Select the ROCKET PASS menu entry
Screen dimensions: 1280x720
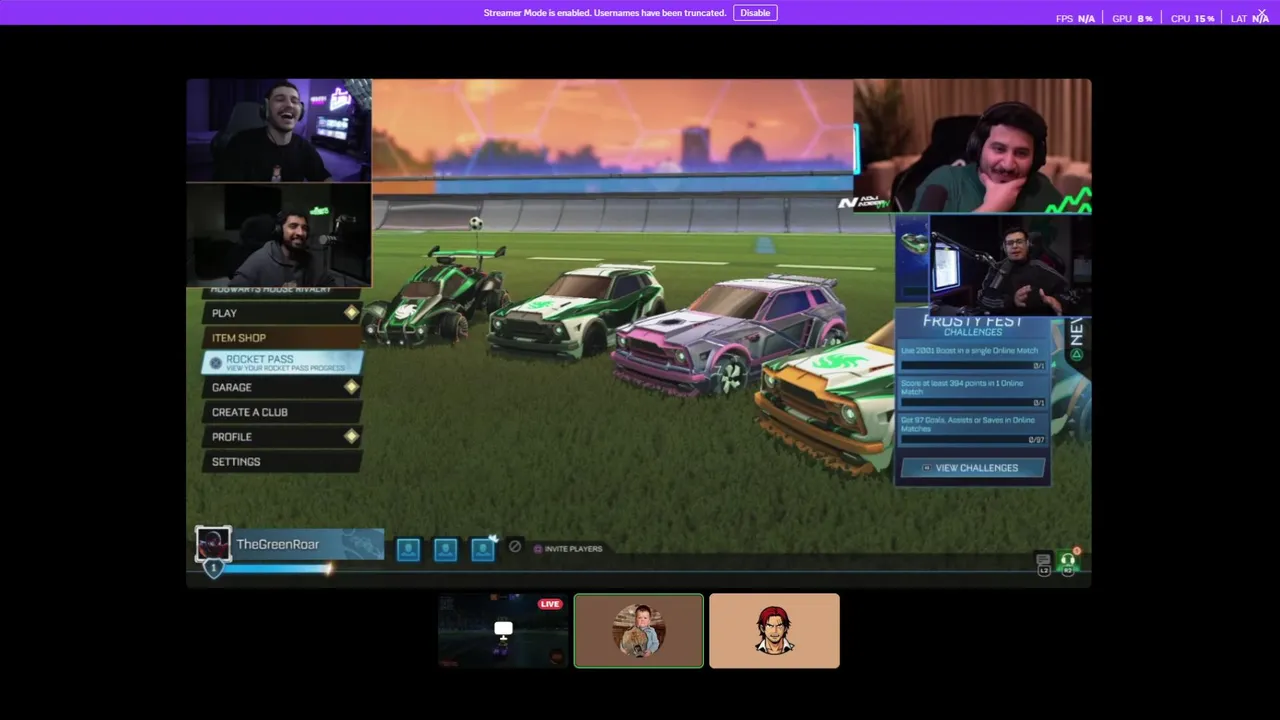pos(283,362)
